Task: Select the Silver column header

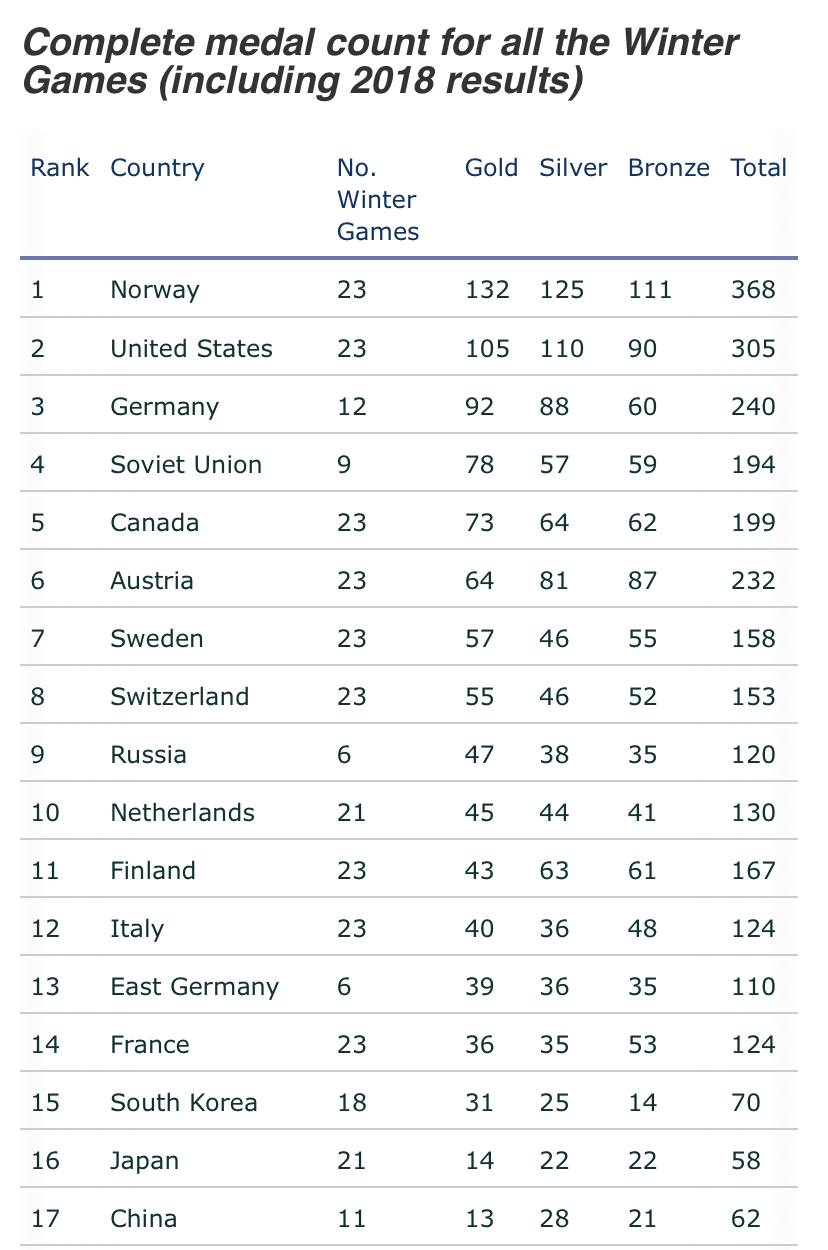Action: click(x=573, y=168)
